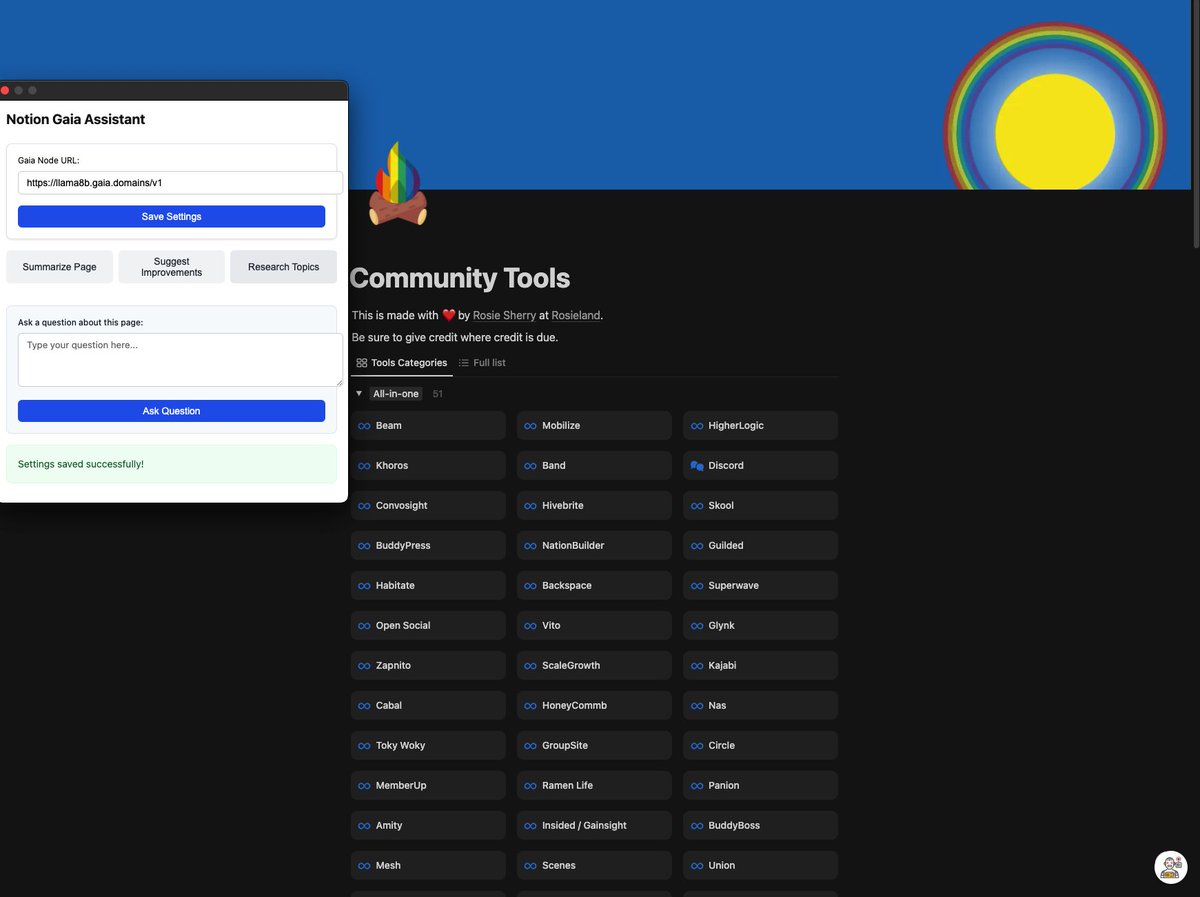Click the link icon beside Skool
Image resolution: width=1200 pixels, height=897 pixels.
(697, 505)
